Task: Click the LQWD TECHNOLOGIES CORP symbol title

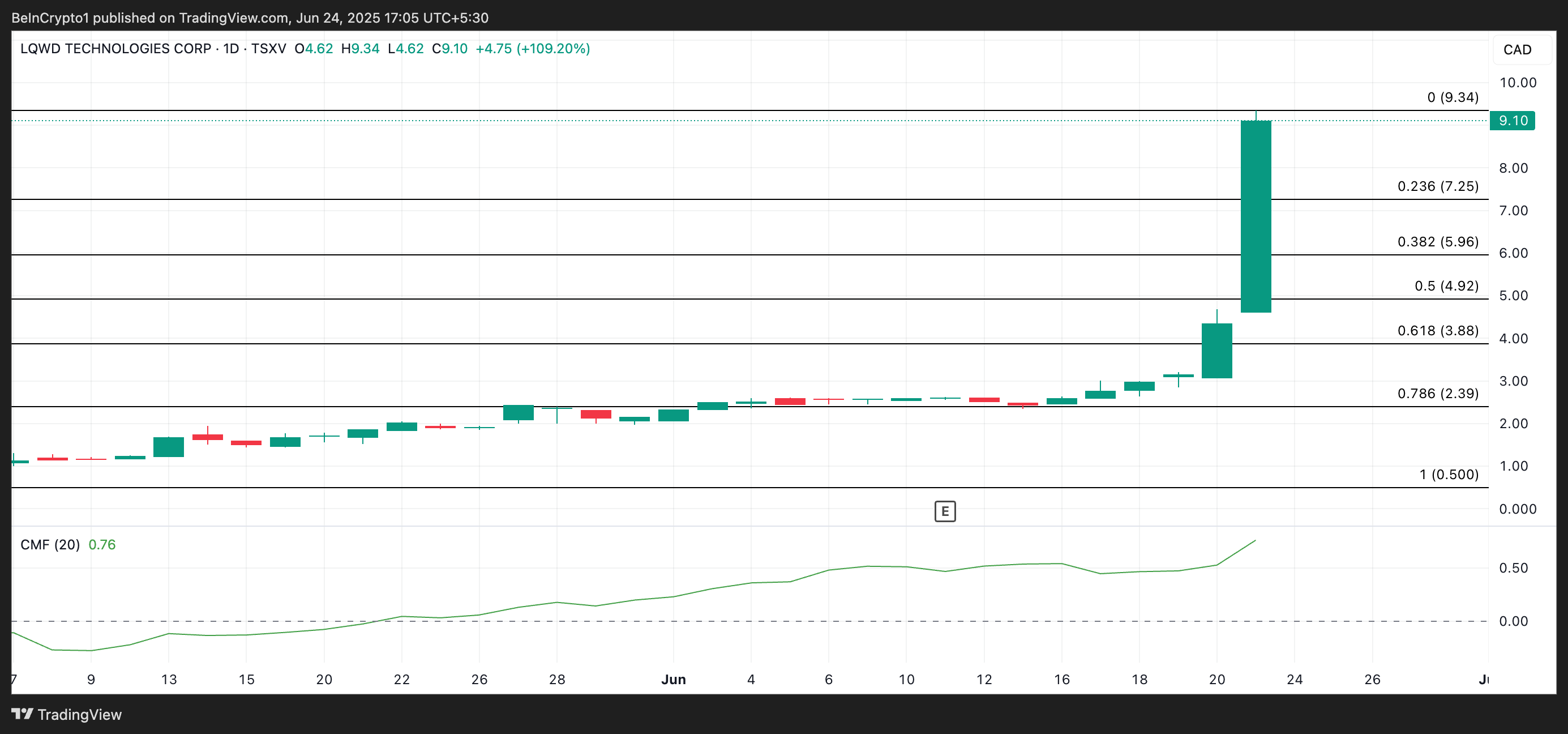Action: [x=115, y=49]
